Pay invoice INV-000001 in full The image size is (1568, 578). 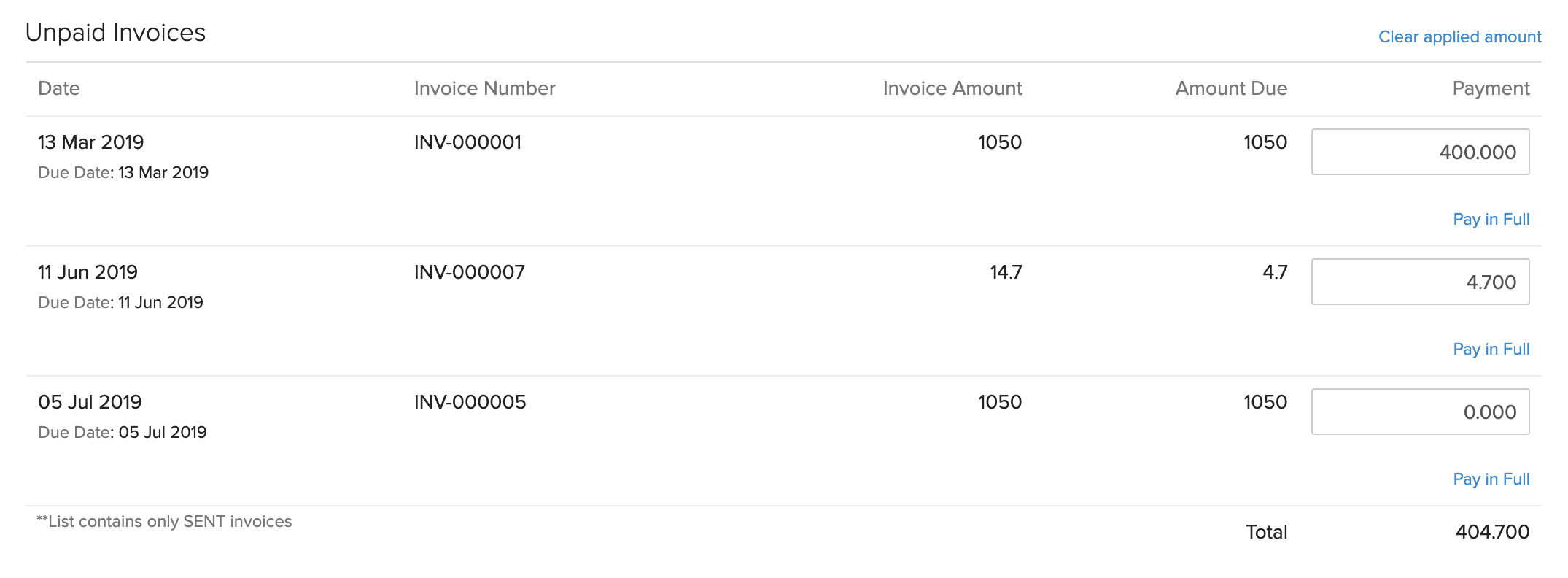pos(1491,219)
